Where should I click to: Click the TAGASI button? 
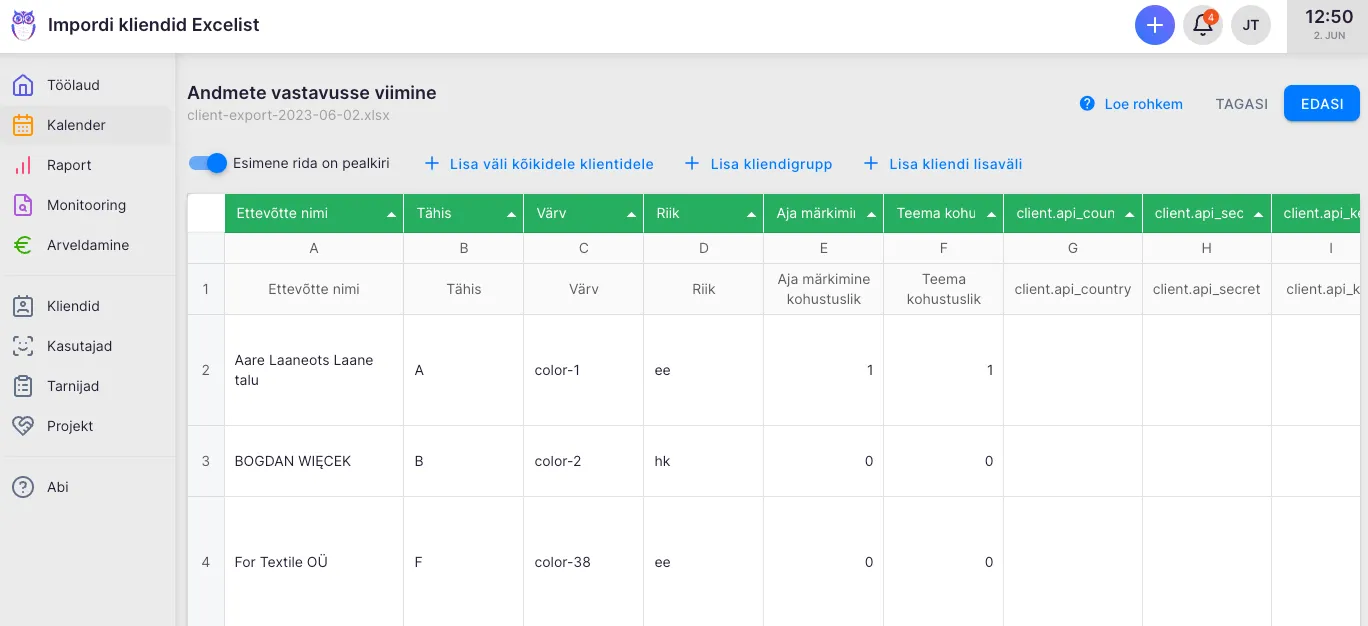[x=1241, y=104]
